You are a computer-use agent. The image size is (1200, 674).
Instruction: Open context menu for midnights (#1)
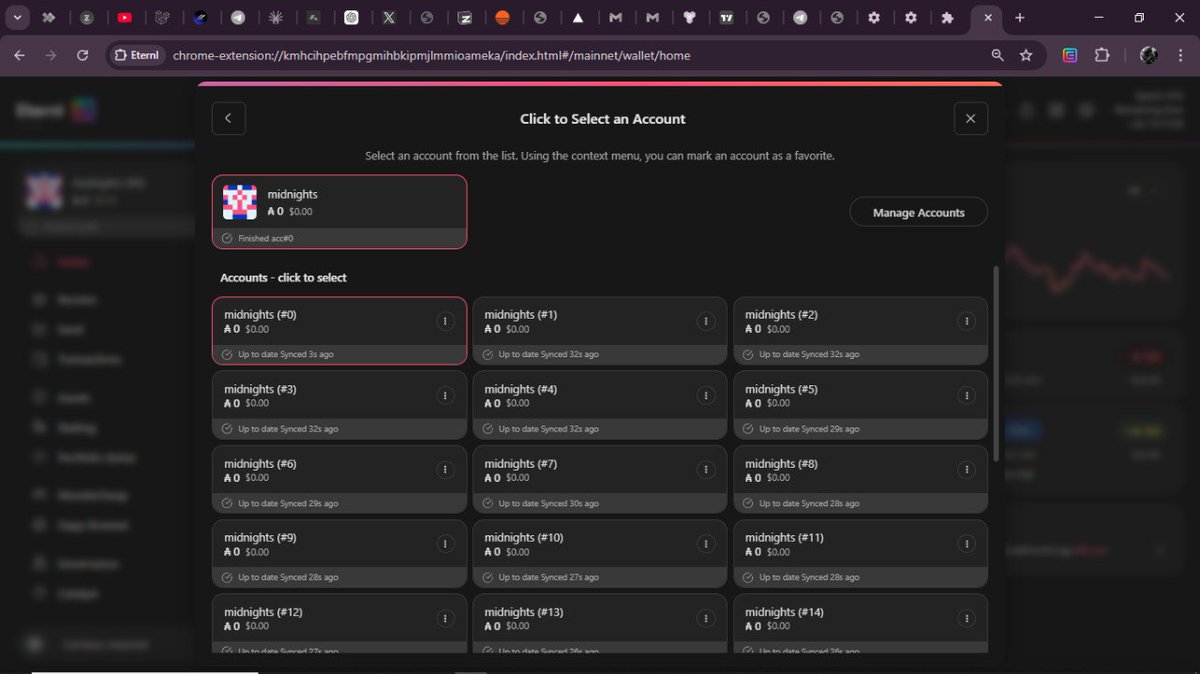tap(706, 321)
